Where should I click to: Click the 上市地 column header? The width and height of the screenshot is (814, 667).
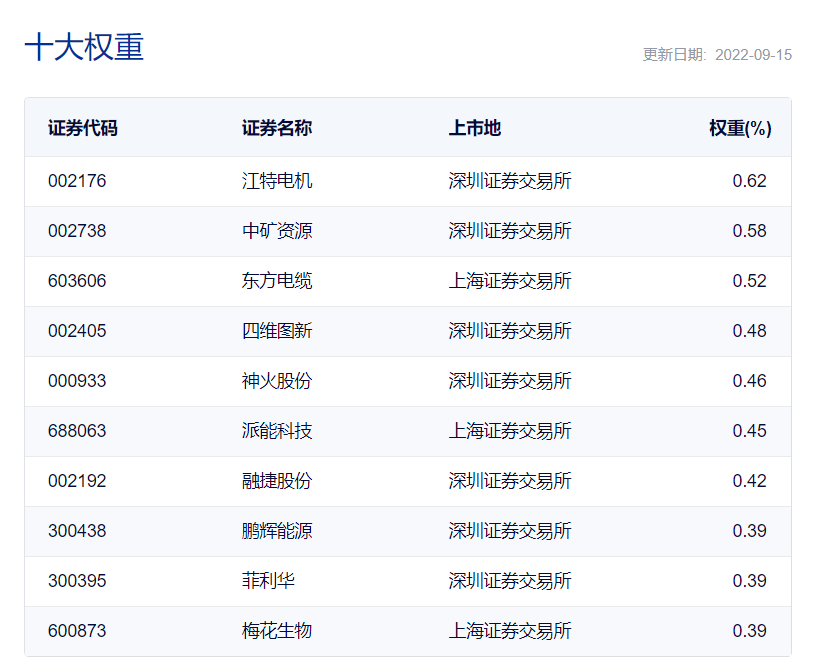[475, 128]
